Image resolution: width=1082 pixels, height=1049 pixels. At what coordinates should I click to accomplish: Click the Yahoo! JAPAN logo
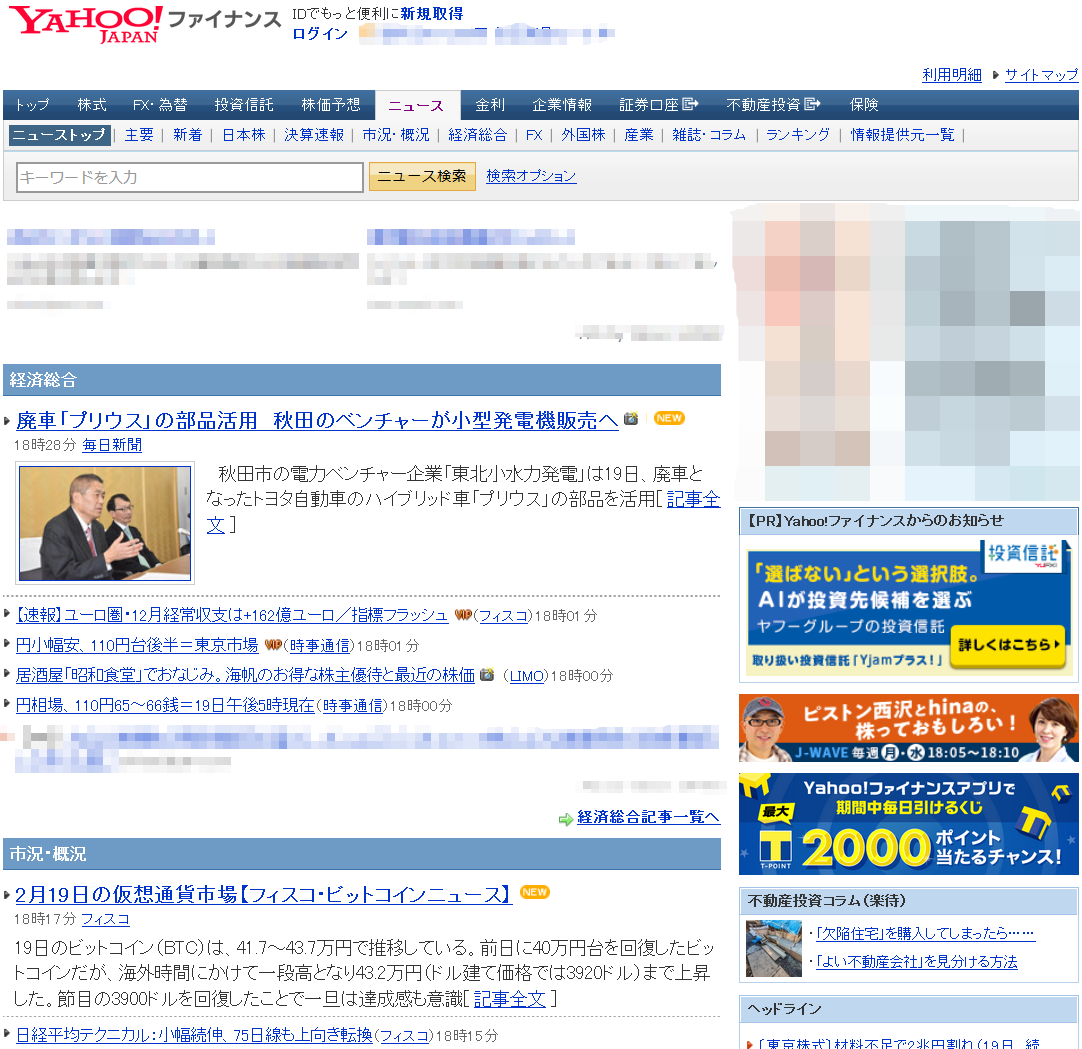(86, 25)
